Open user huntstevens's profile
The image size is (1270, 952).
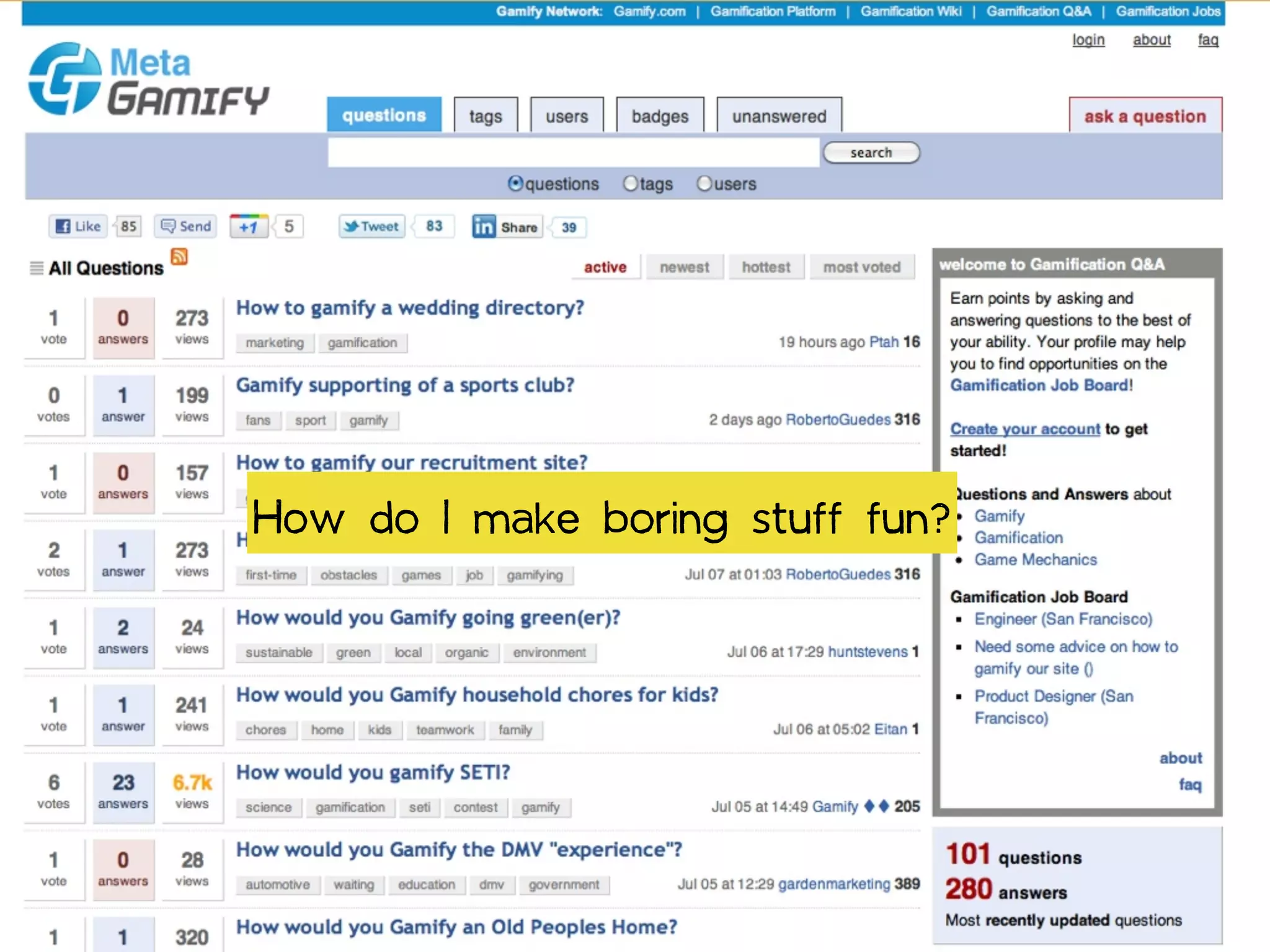[868, 652]
